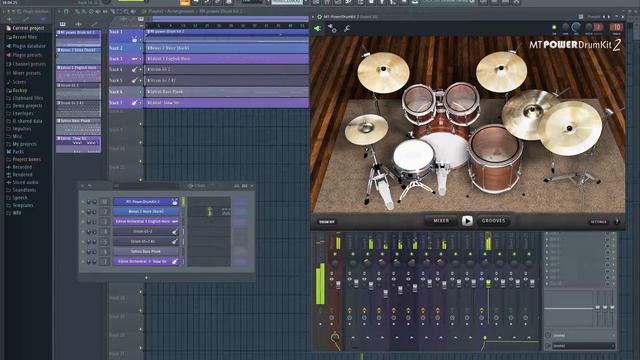Viewport: 640px width, 360px height.
Task: Select the Sytrus Bass Plunk clip on Track 6
Action: point(227,92)
